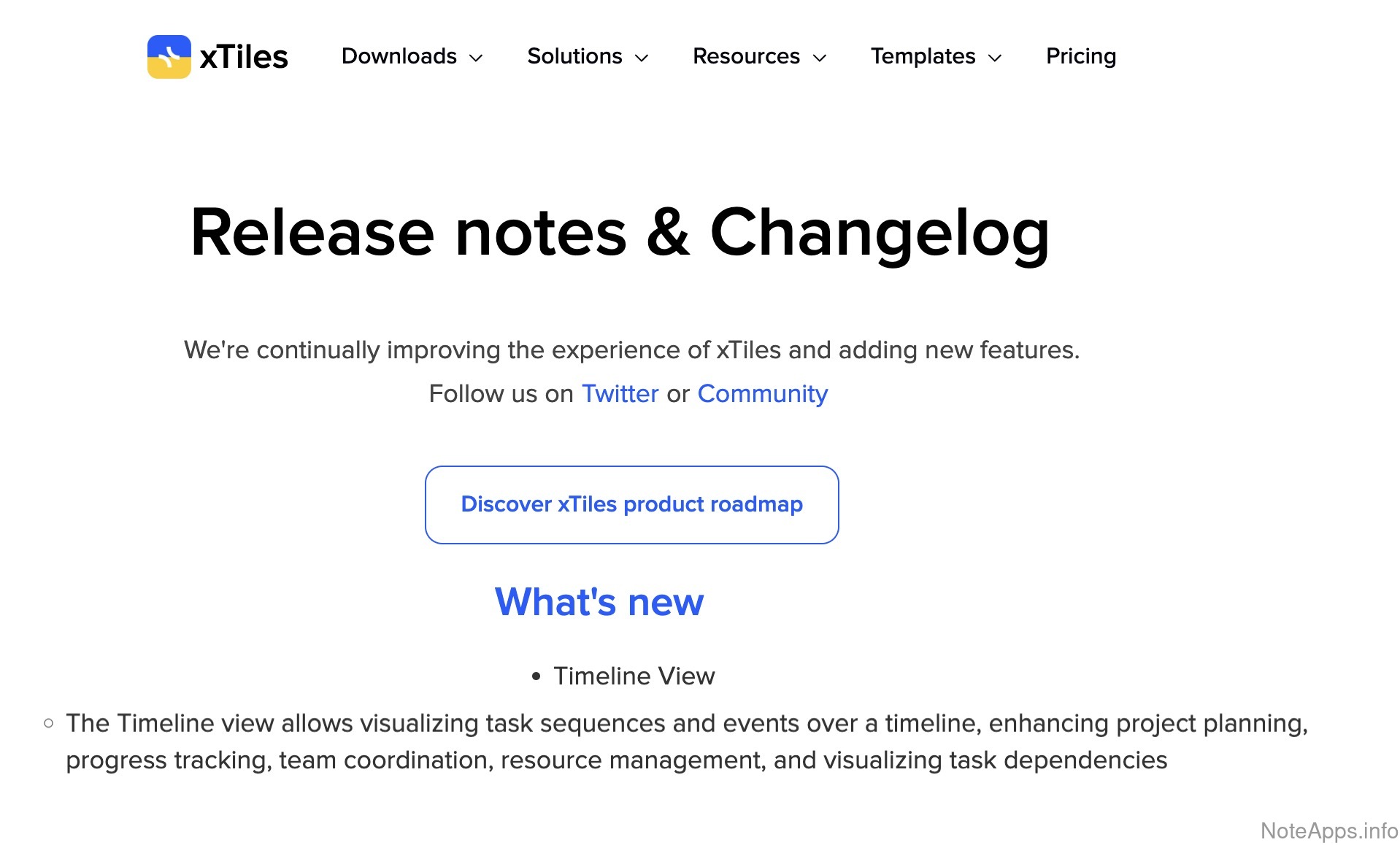Viewport: 1400px width, 845px height.
Task: Expand the chevron next to Downloads
Action: tap(476, 58)
